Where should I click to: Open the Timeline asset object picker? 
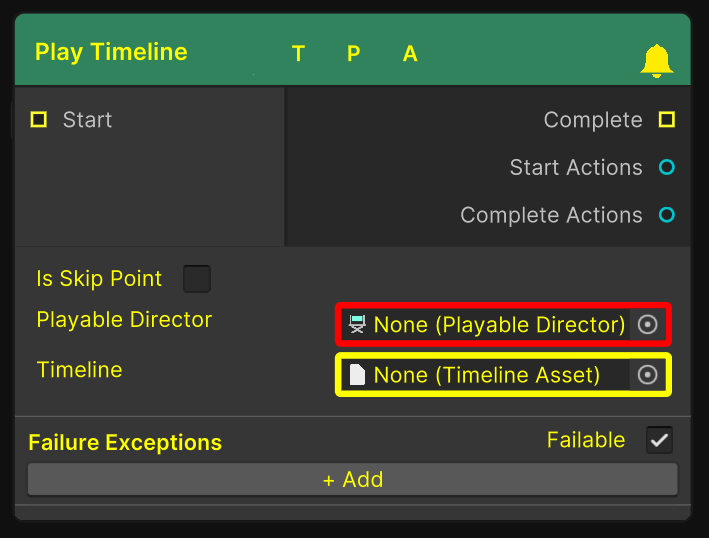pyautogui.click(x=648, y=375)
